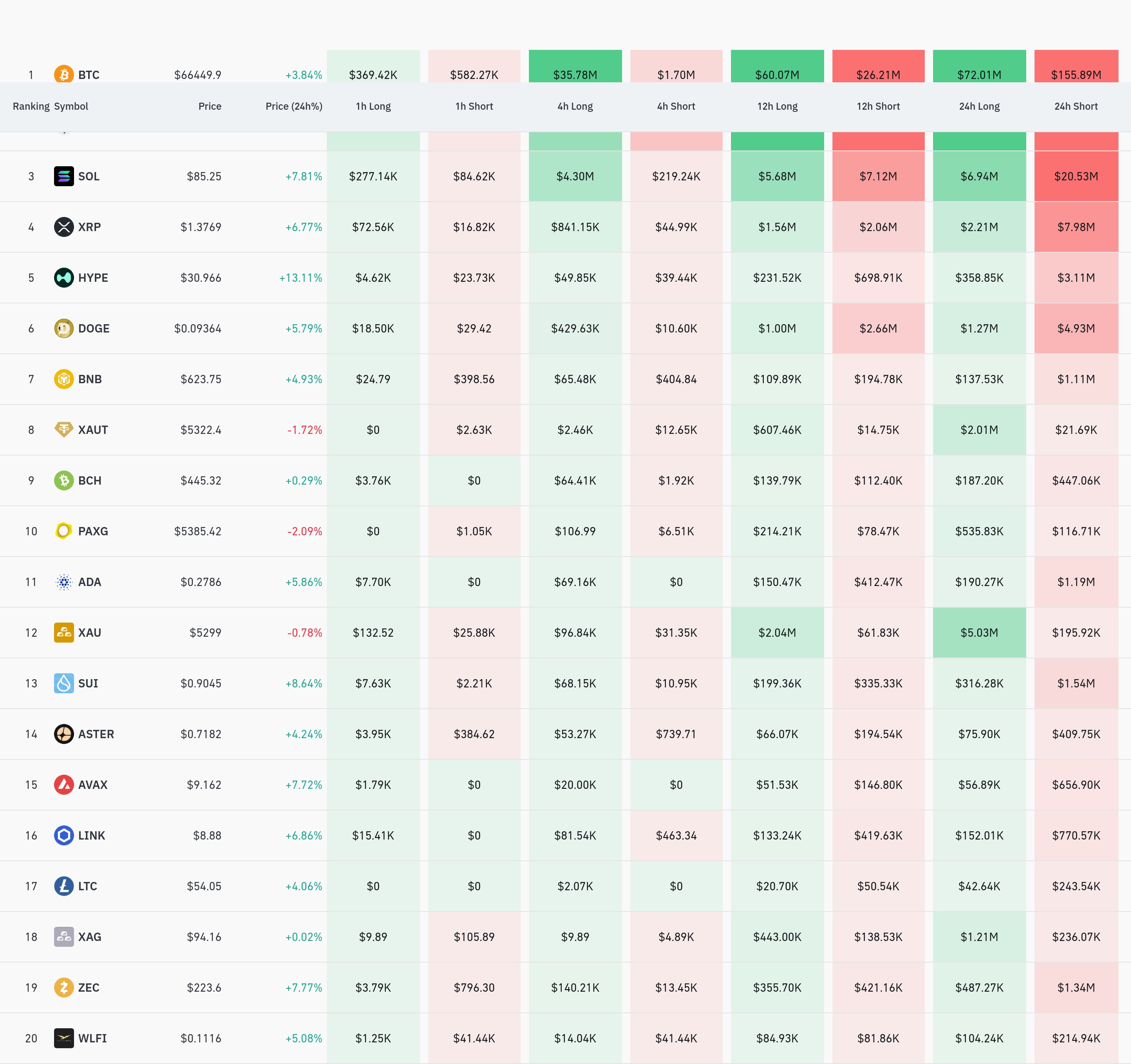
Task: Sort by 1h Long column header
Action: [373, 106]
